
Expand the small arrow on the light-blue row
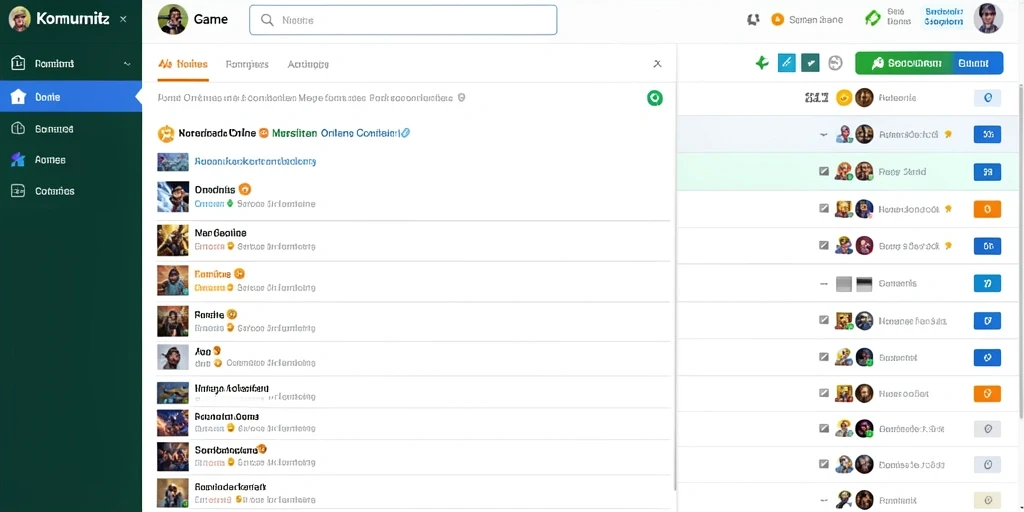click(824, 135)
